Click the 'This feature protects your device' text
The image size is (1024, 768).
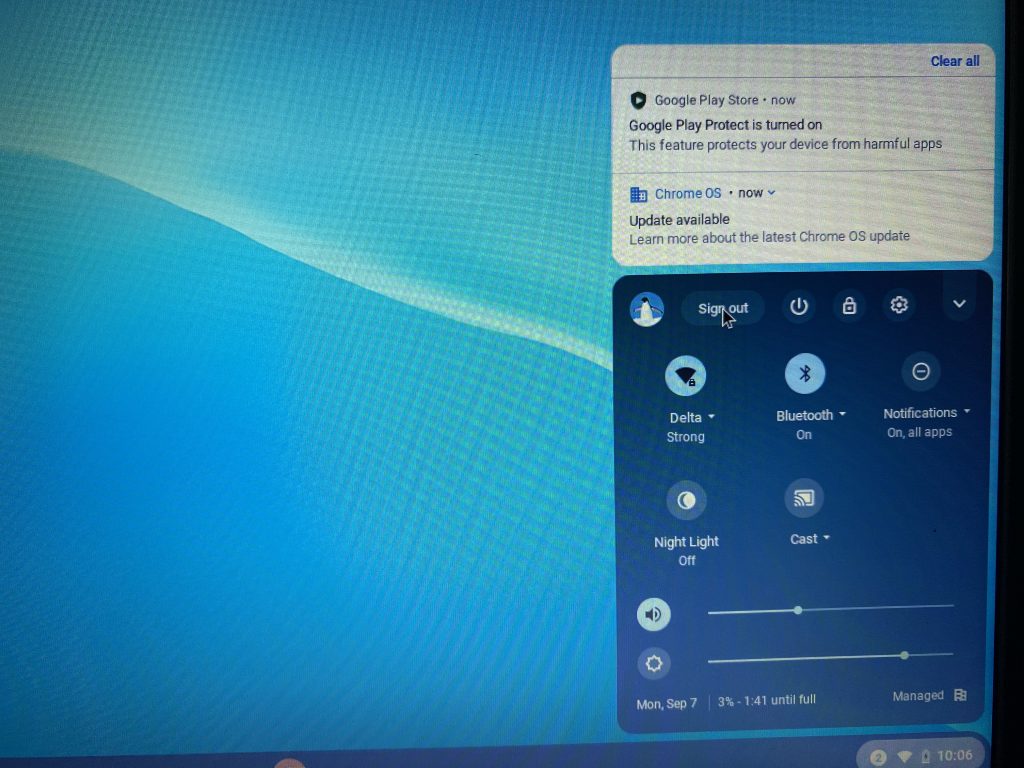coord(785,144)
